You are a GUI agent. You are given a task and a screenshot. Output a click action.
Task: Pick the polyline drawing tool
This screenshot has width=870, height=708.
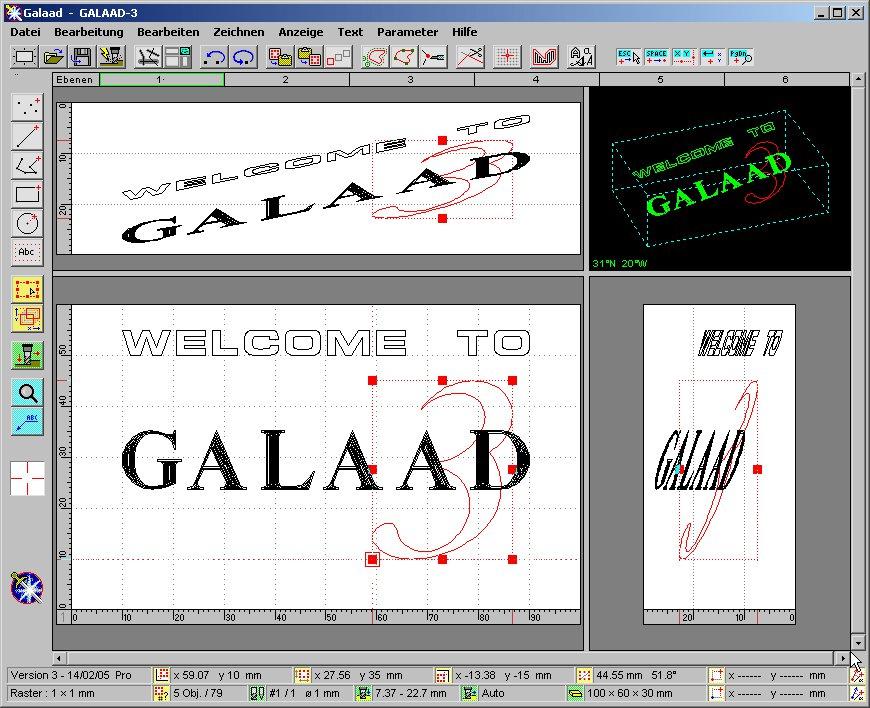click(x=27, y=165)
